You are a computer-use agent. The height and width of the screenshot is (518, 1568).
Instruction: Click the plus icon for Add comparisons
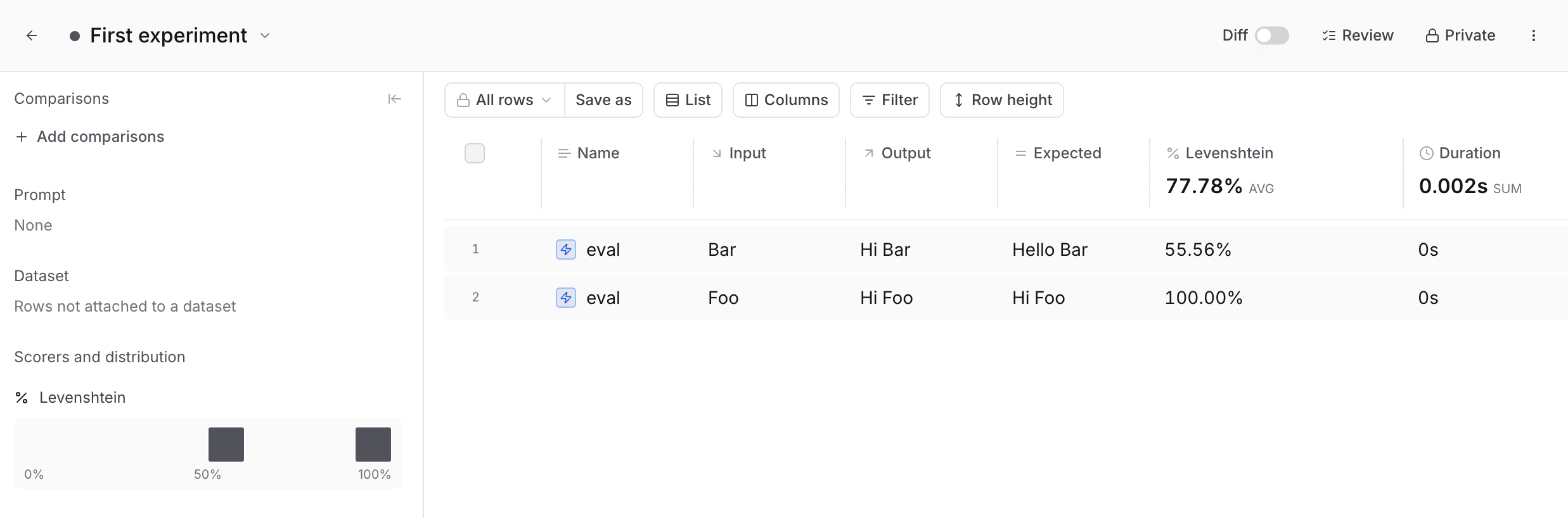[22, 137]
